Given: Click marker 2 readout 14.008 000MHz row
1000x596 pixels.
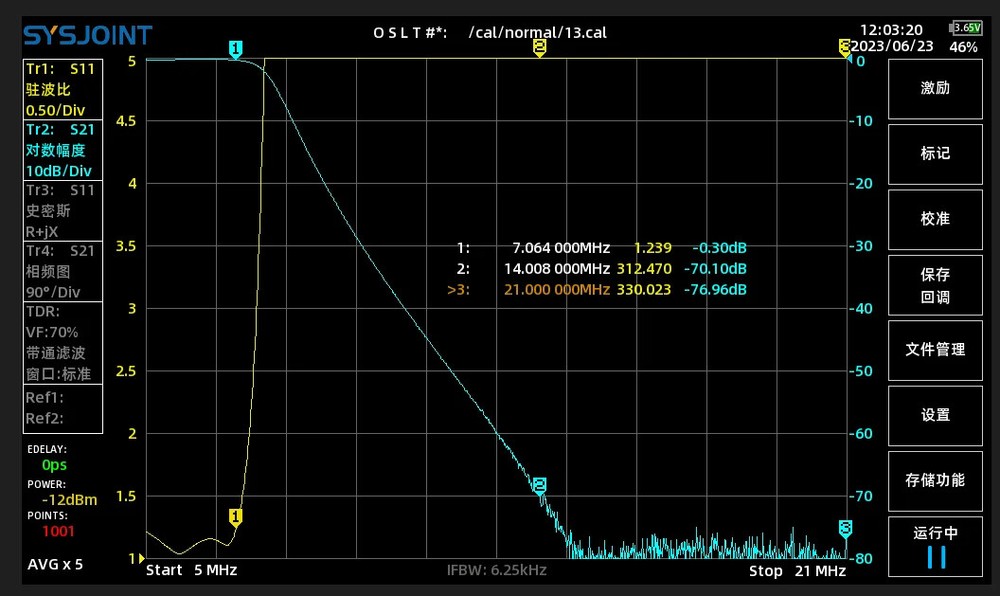Looking at the screenshot, I should point(601,269).
